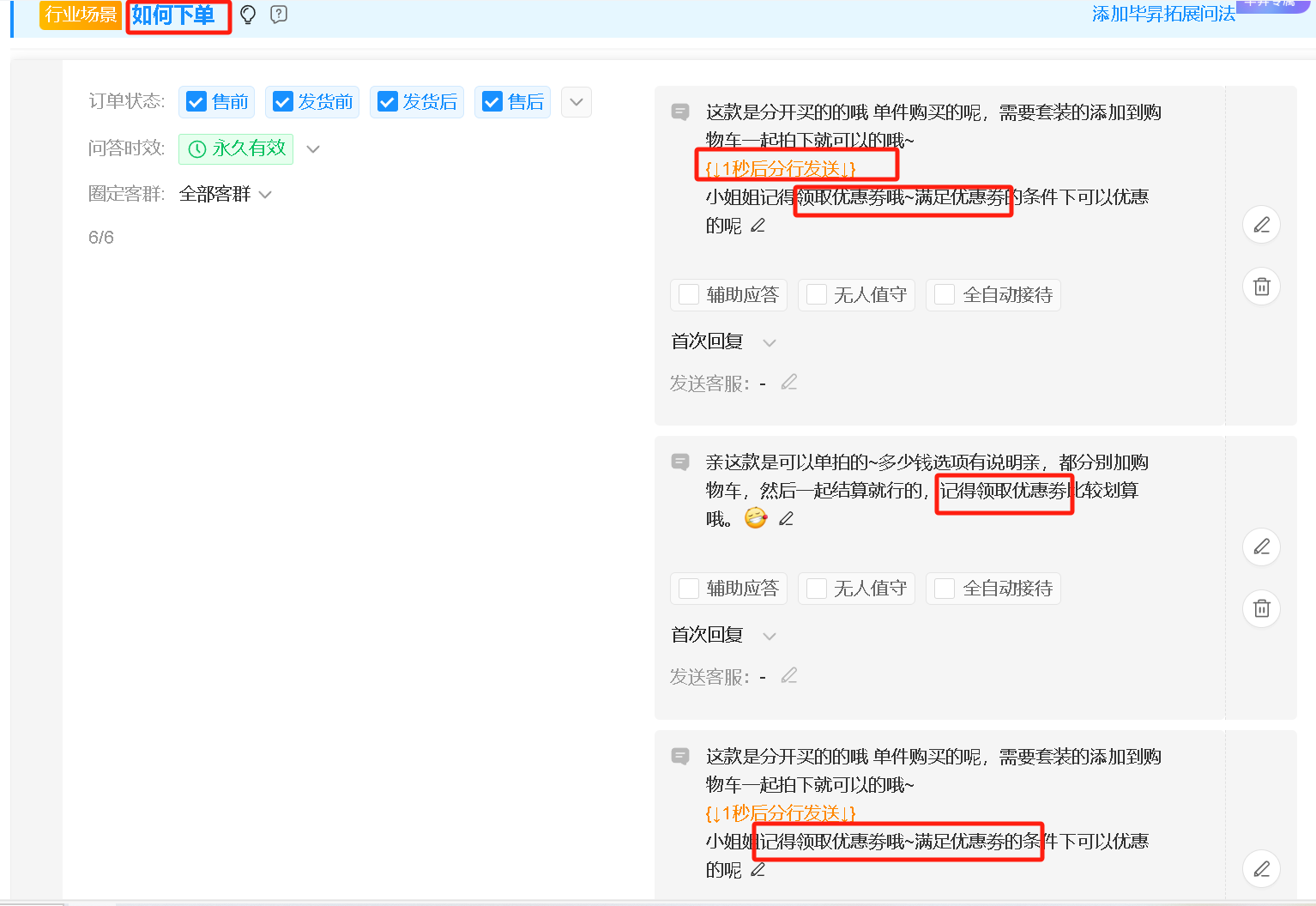1316x906 pixels.
Task: Click the 订单状态 label
Action: [127, 101]
